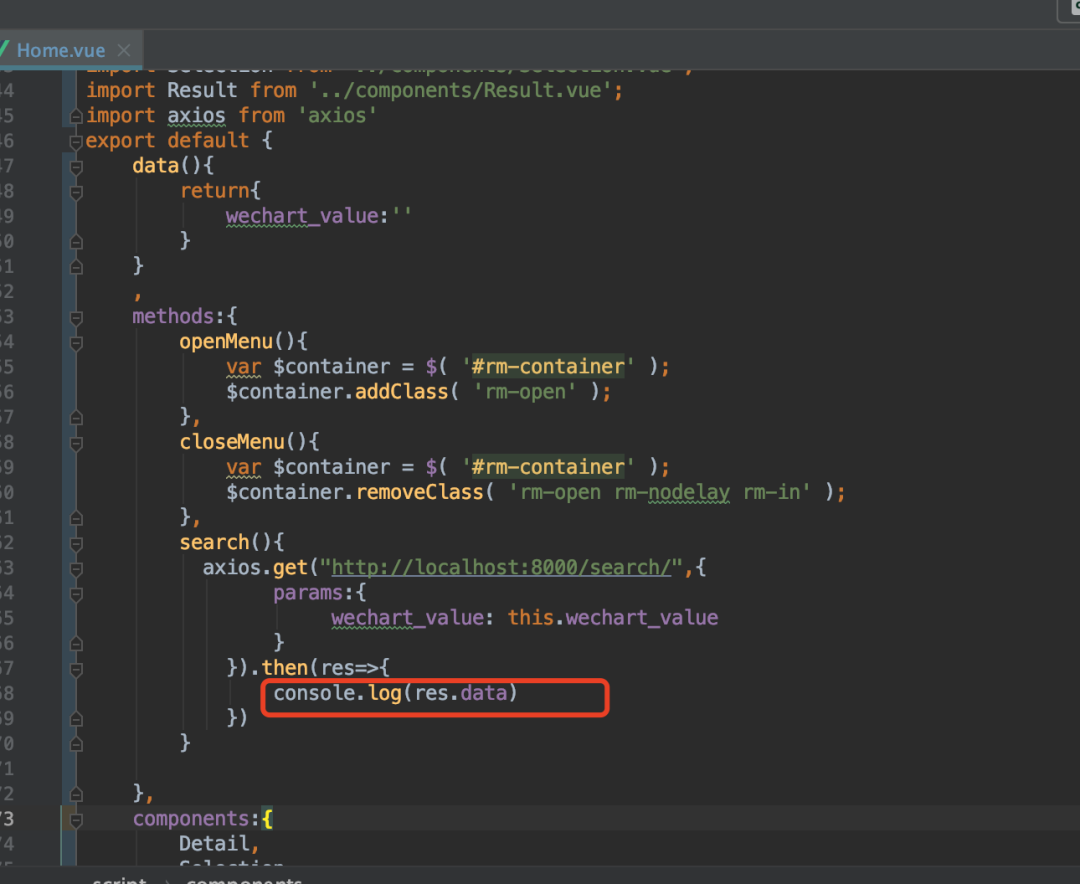The image size is (1080, 884).
Task: Click fold end marker on }) line
Action: [x=76, y=719]
